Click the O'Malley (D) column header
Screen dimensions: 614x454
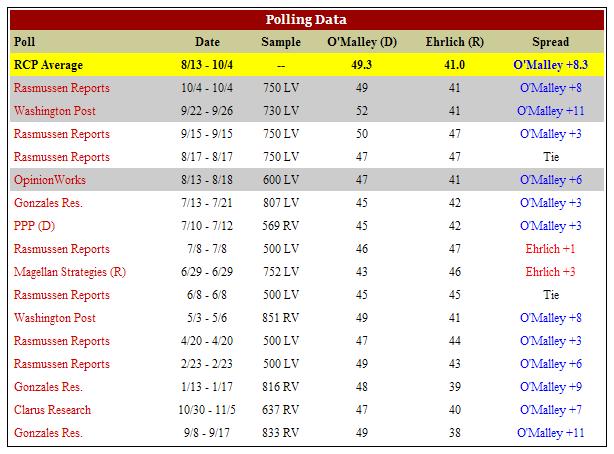(362, 42)
